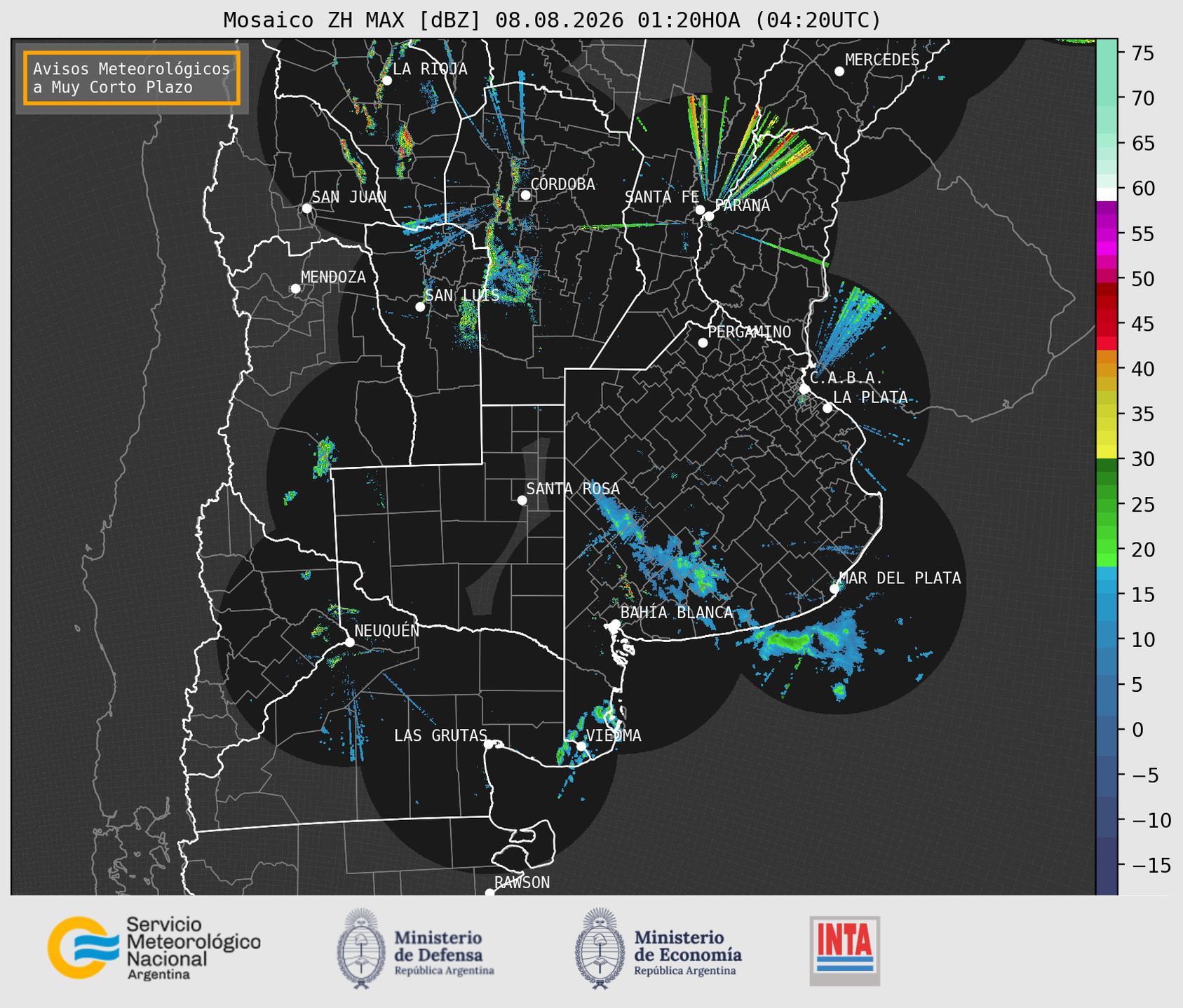Click the 75 dBZ colorbar label
The height and width of the screenshot is (1008, 1183).
click(x=1142, y=53)
